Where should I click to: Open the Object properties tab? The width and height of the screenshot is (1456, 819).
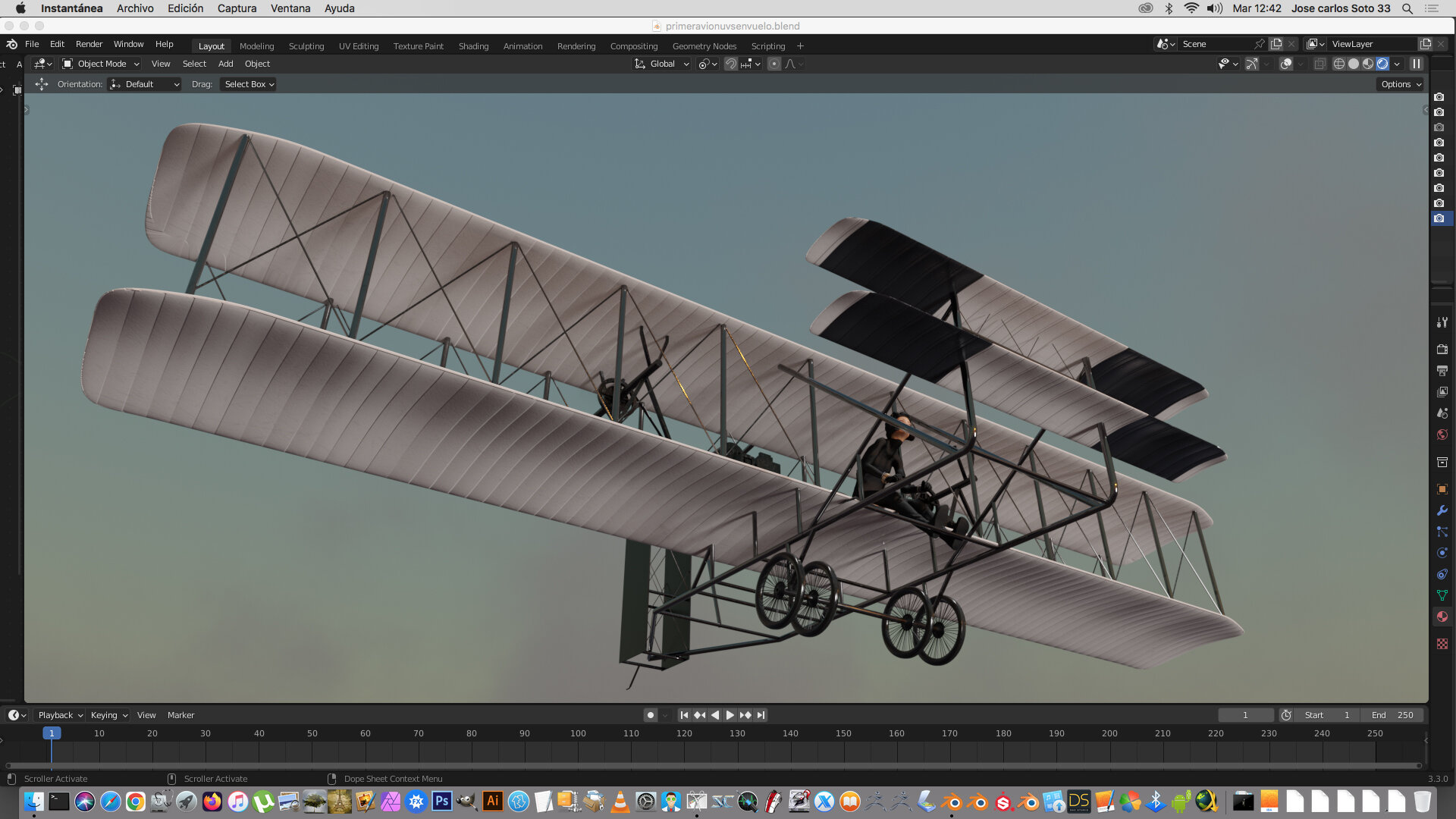pos(1442,489)
